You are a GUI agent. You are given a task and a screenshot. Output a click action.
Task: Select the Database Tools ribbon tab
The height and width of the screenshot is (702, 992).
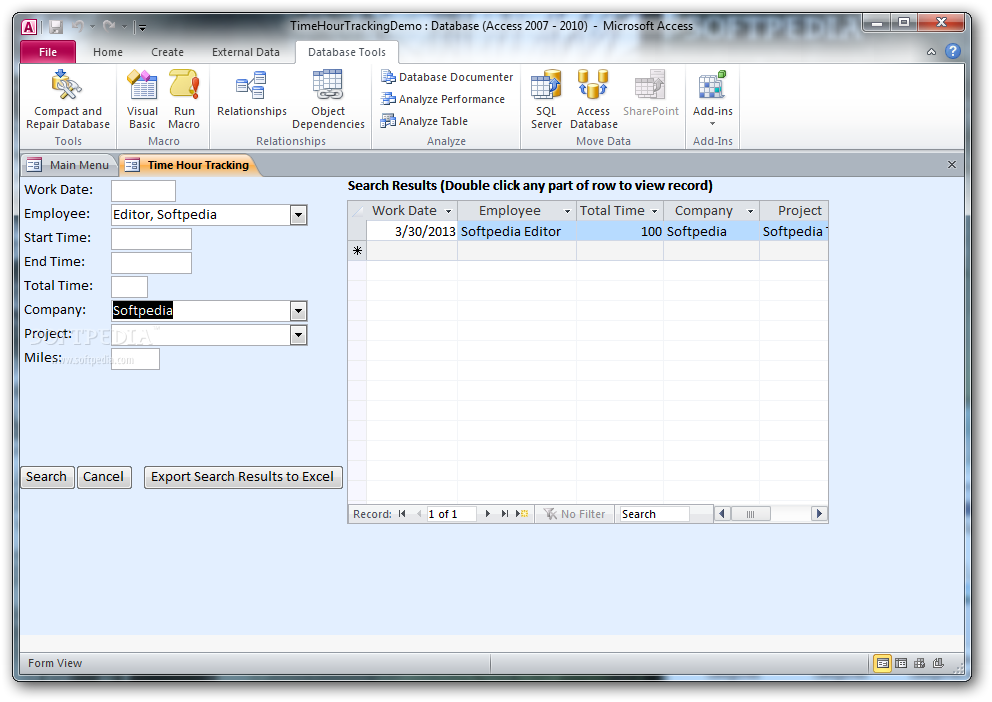click(x=347, y=52)
